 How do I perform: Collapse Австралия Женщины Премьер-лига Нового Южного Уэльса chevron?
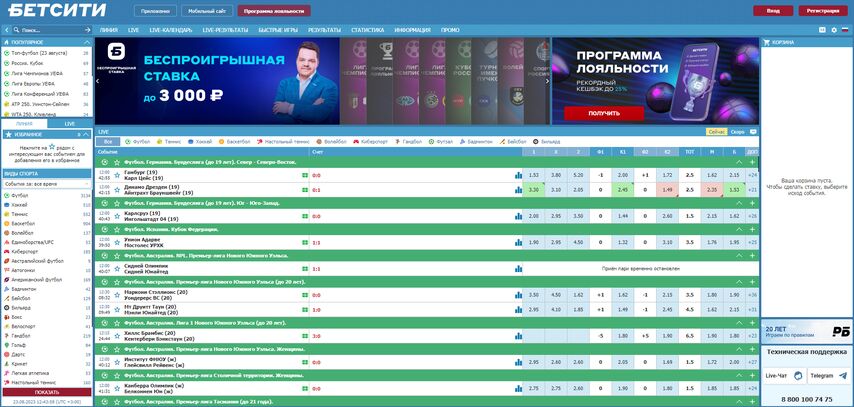(x=739, y=349)
